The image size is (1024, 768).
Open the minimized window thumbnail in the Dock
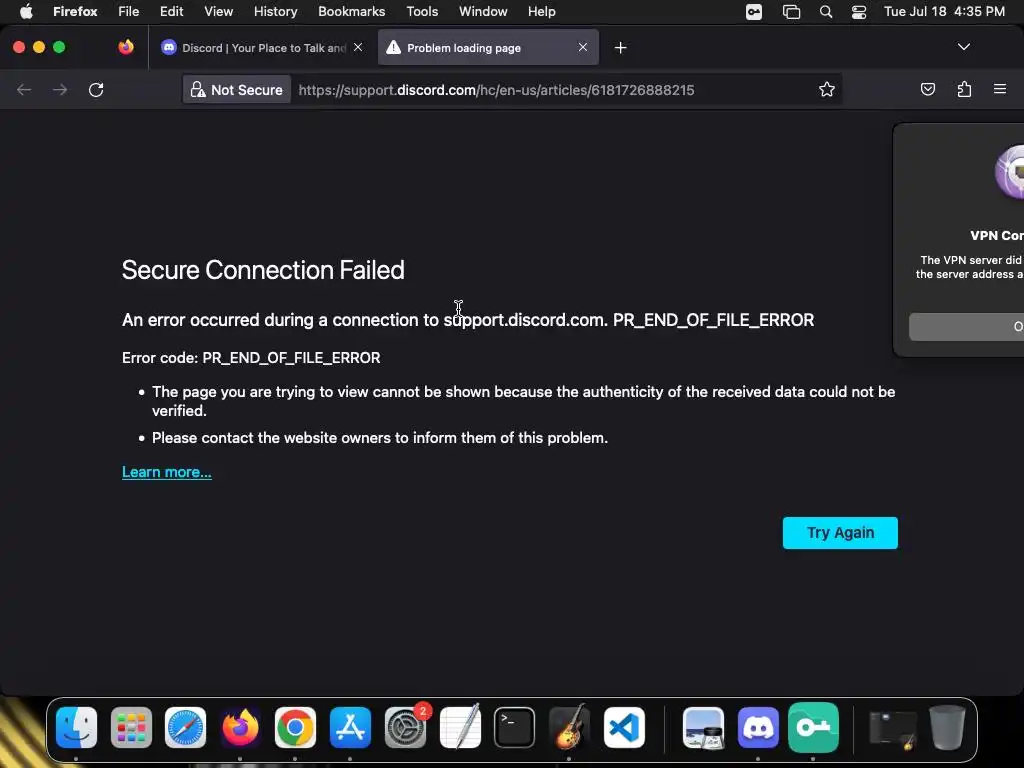pyautogui.click(x=893, y=729)
